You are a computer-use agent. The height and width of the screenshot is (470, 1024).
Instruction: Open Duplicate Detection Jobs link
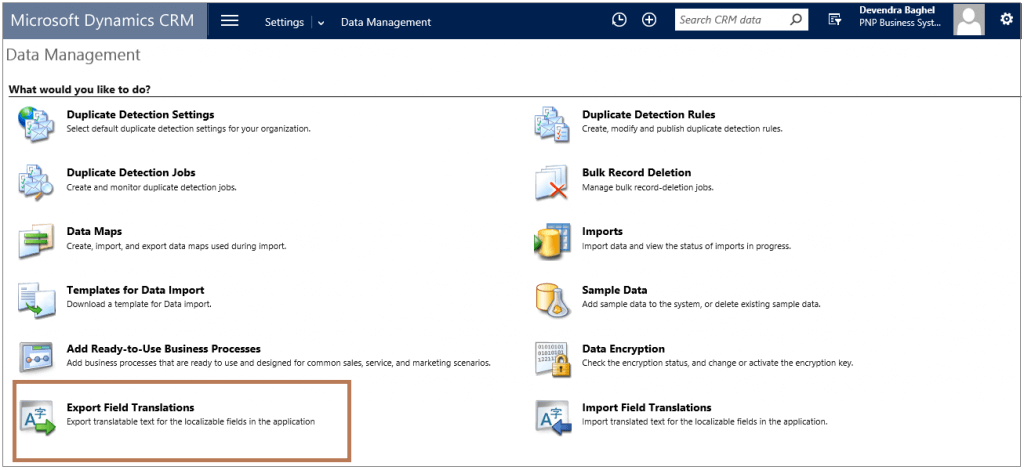click(131, 173)
